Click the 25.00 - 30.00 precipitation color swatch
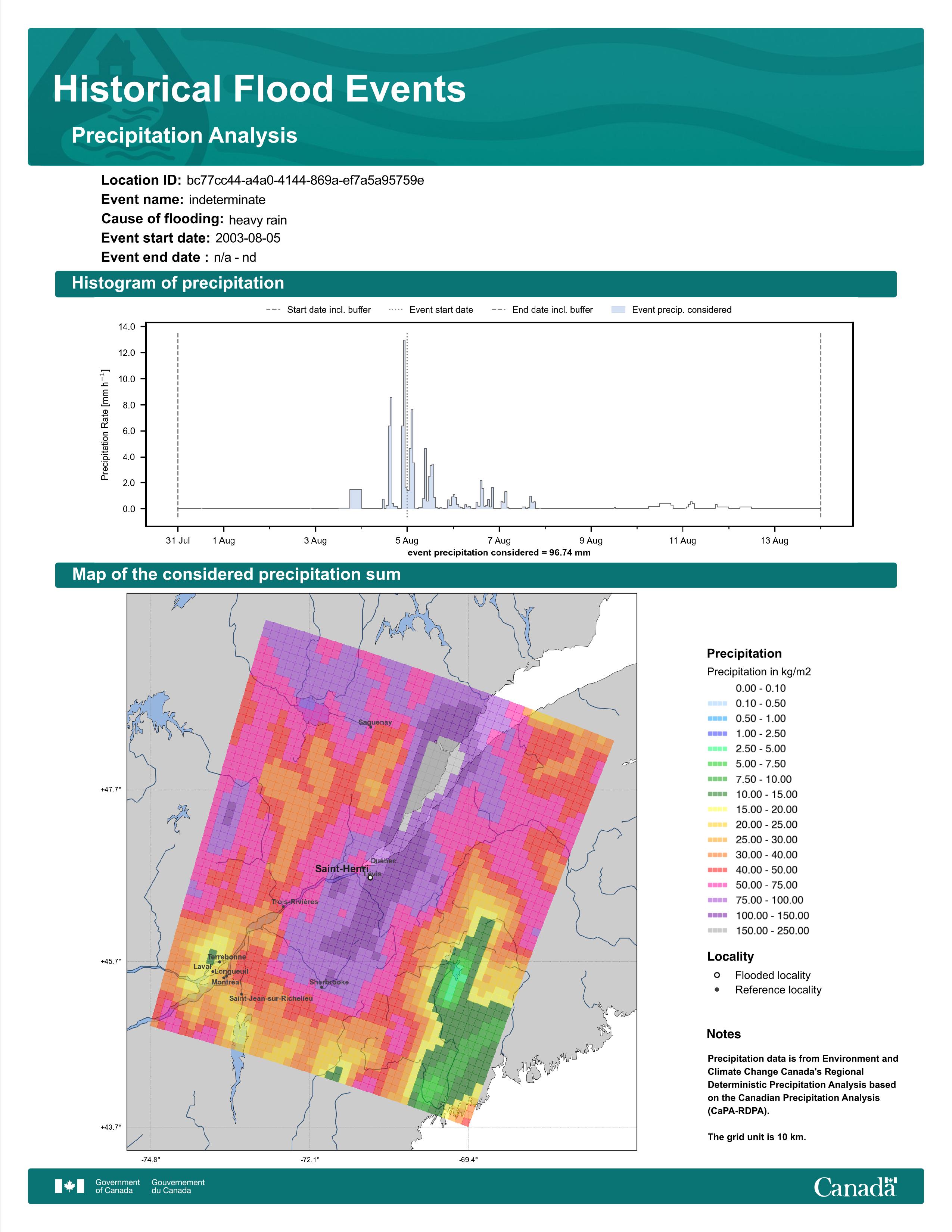The width and height of the screenshot is (952, 1232). (717, 840)
